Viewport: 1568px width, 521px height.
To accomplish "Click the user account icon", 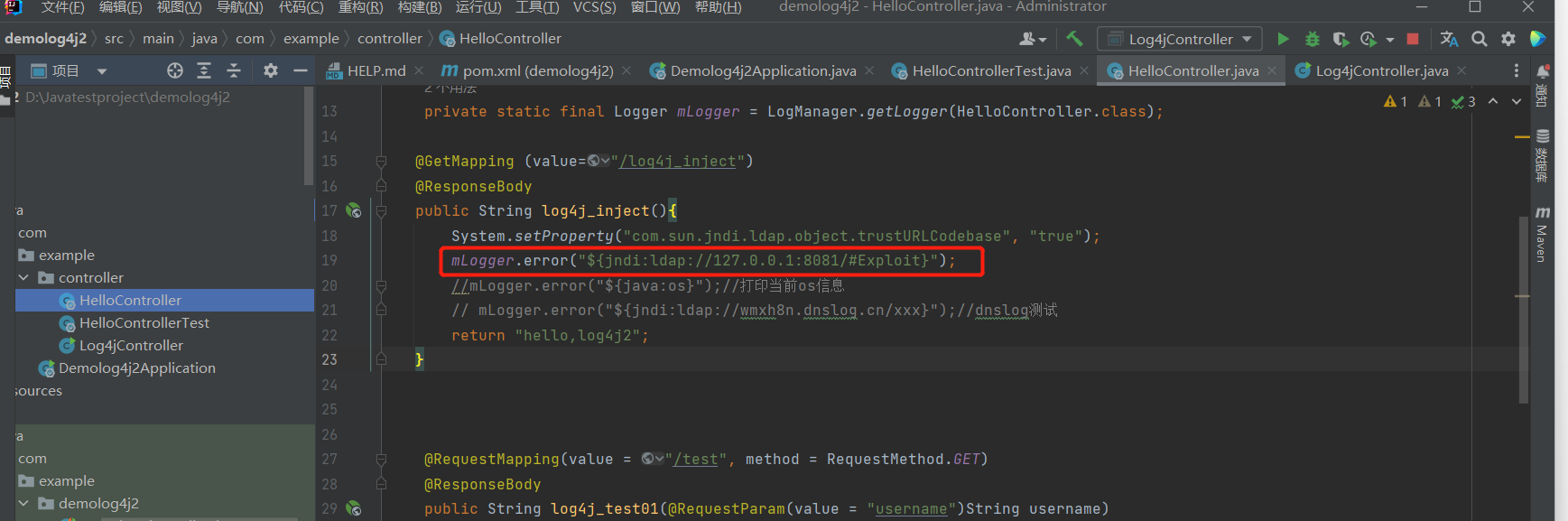I will click(1032, 39).
